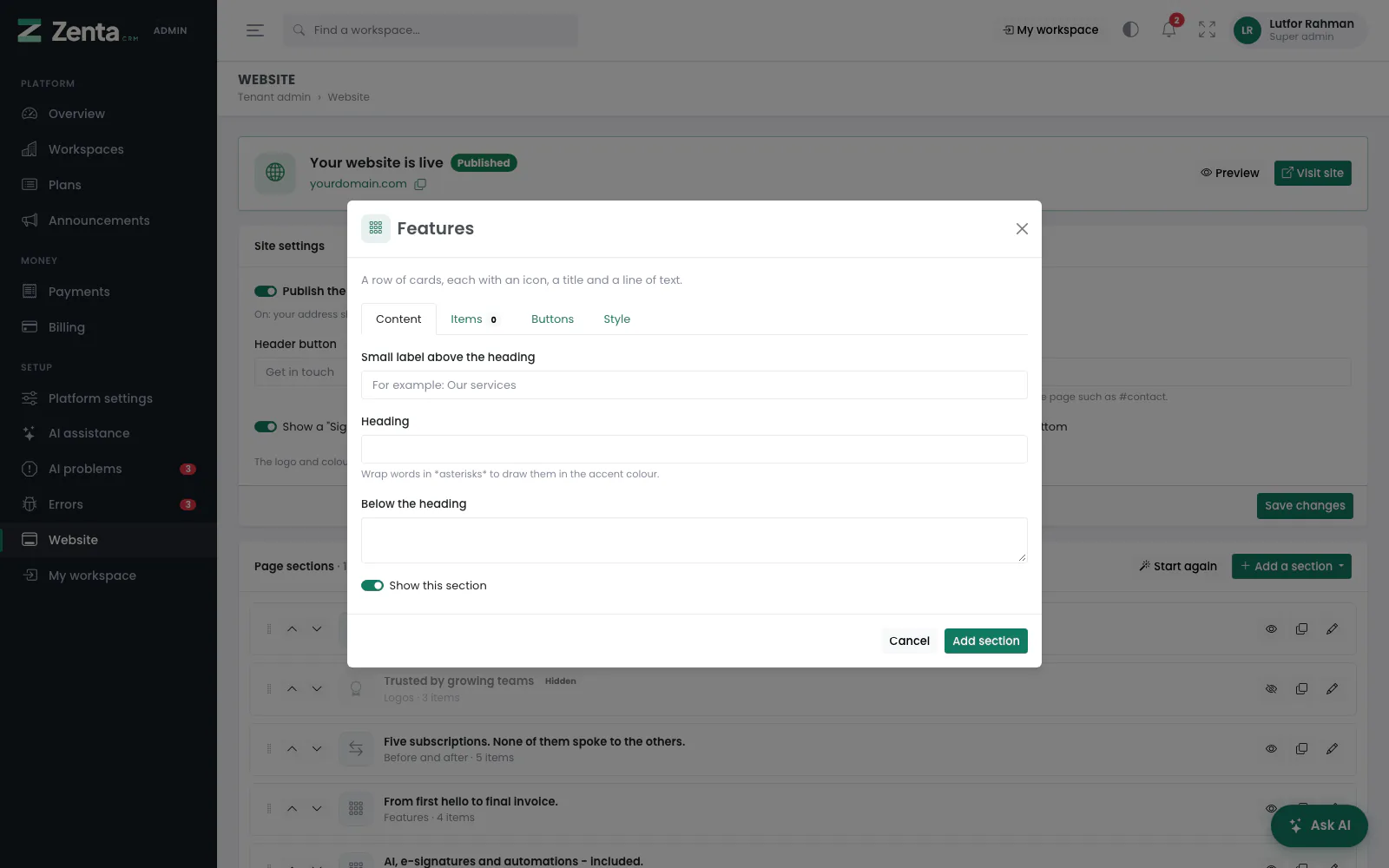Screen dimensions: 1389x868
Task: Cancel the Features dialog
Action: 909,641
